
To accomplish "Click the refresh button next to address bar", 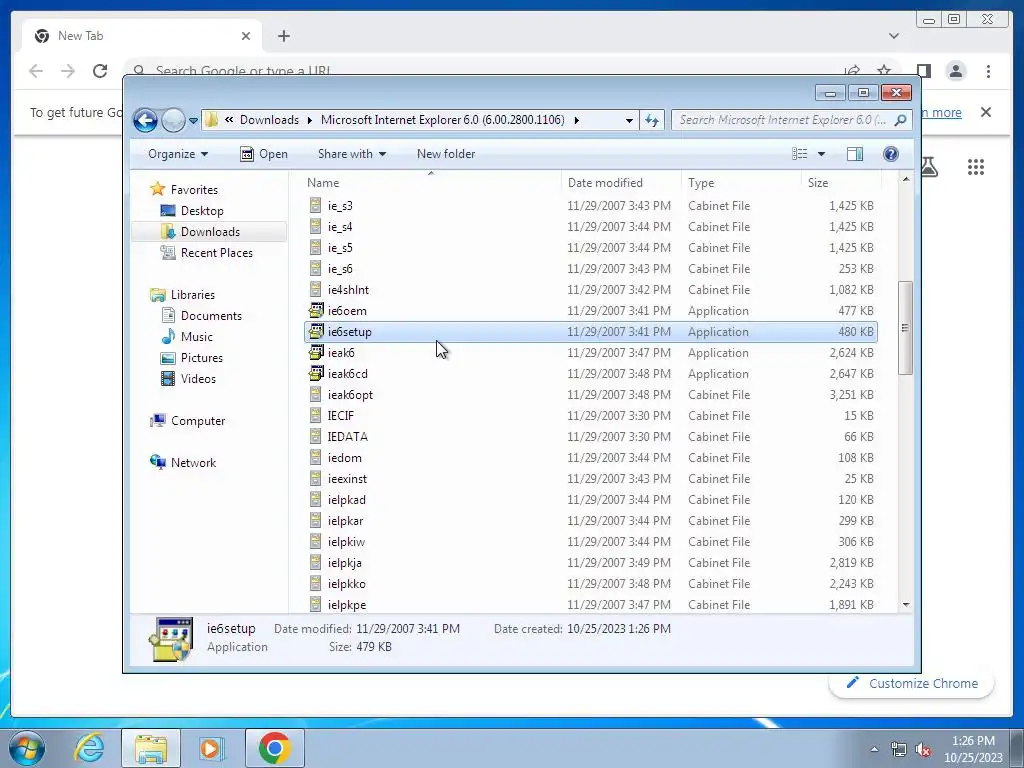I will click(x=652, y=120).
